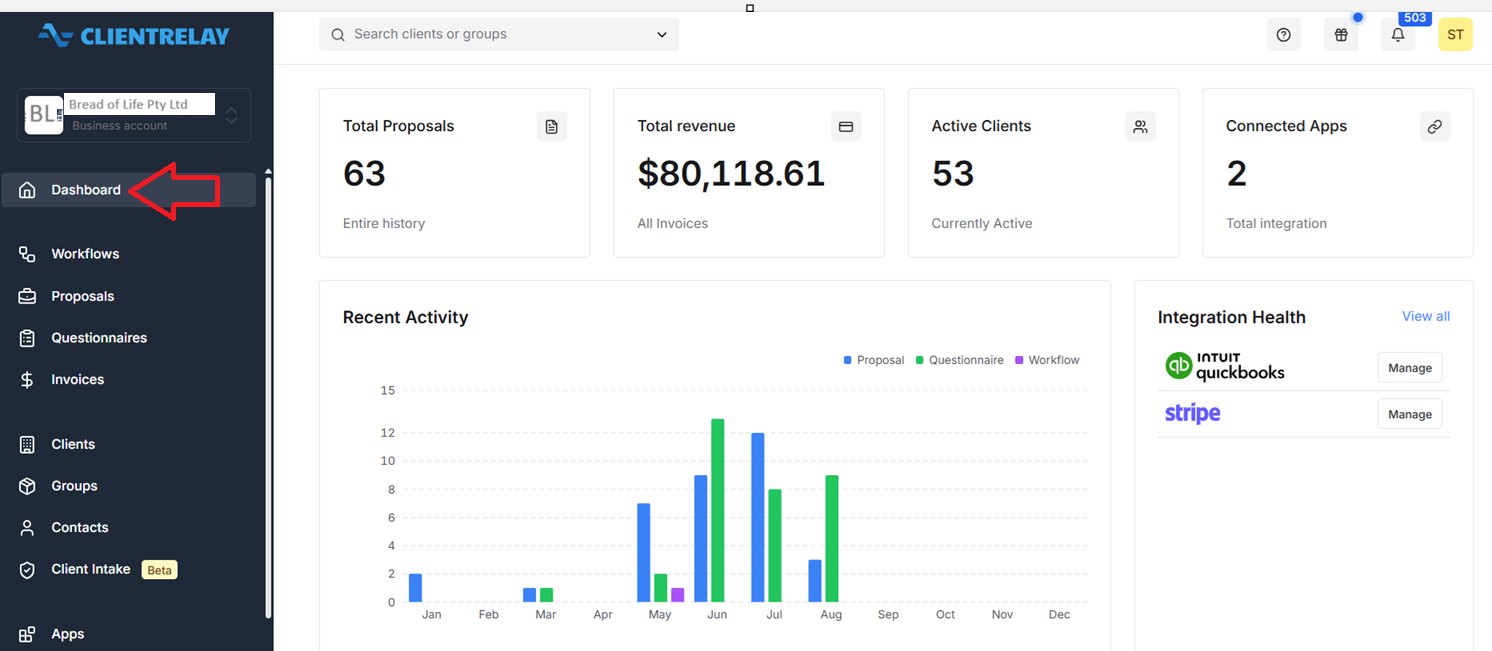
Task: Click View all in Integration Health
Action: [1425, 316]
